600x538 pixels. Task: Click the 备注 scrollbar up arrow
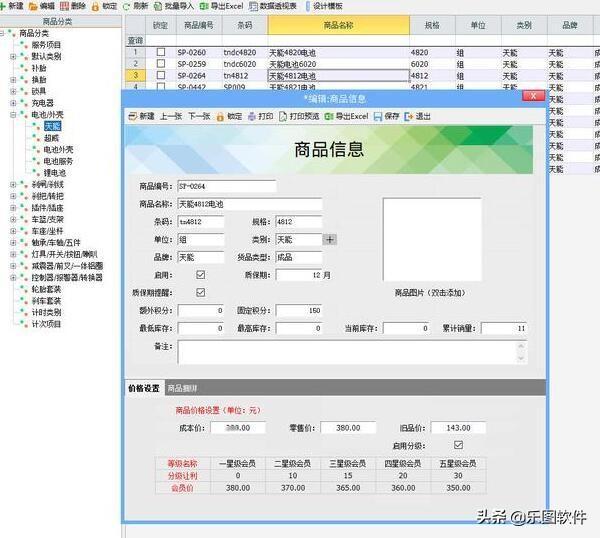(x=521, y=346)
